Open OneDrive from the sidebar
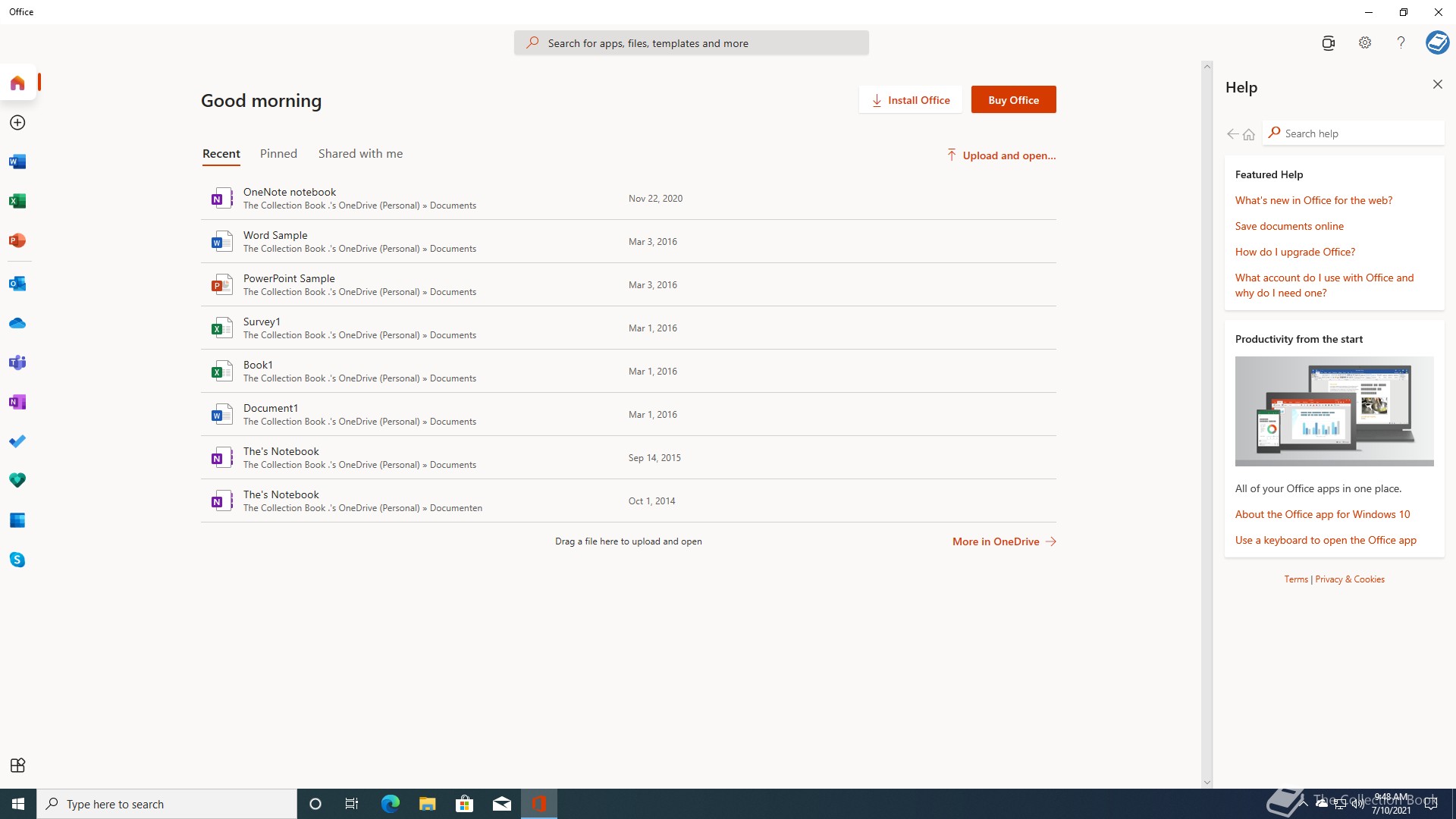Screen dimensions: 1456x819 pos(17,323)
